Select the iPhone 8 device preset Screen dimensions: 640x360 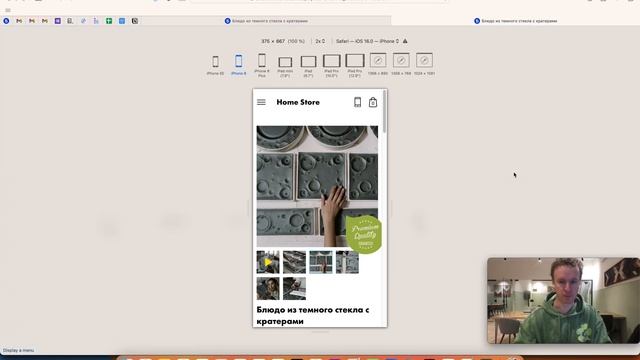pos(238,64)
